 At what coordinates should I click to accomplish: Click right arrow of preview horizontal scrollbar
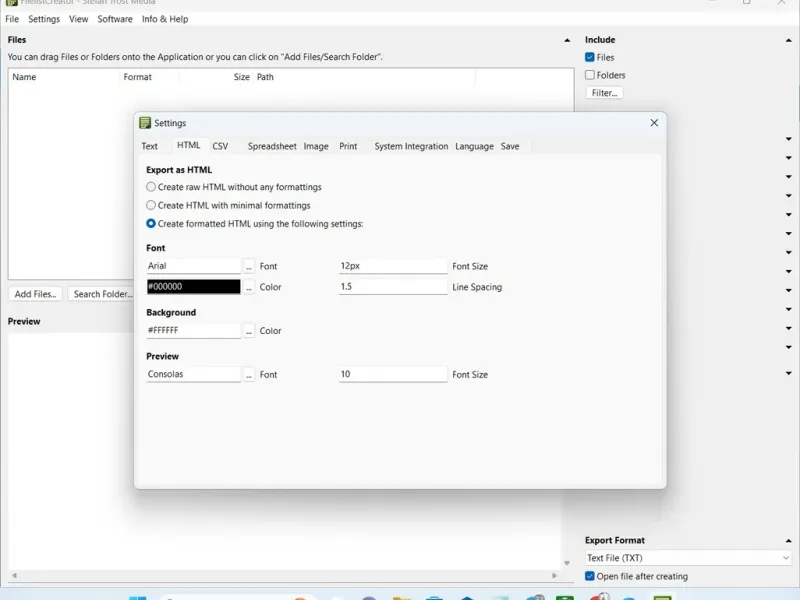click(555, 576)
